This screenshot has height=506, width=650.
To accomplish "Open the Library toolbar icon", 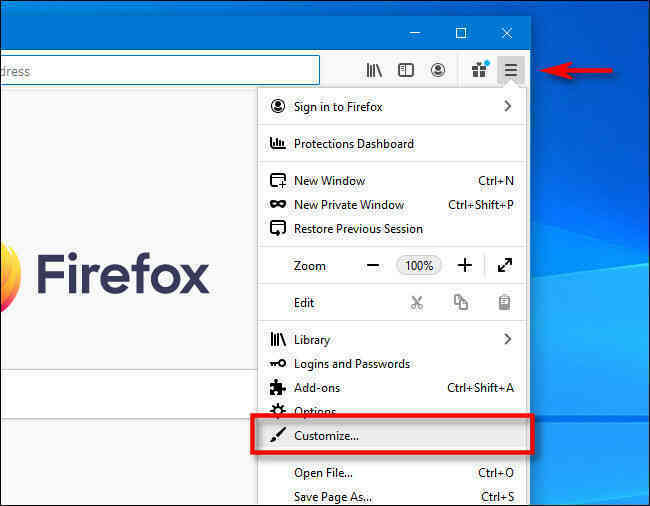I will (x=374, y=70).
